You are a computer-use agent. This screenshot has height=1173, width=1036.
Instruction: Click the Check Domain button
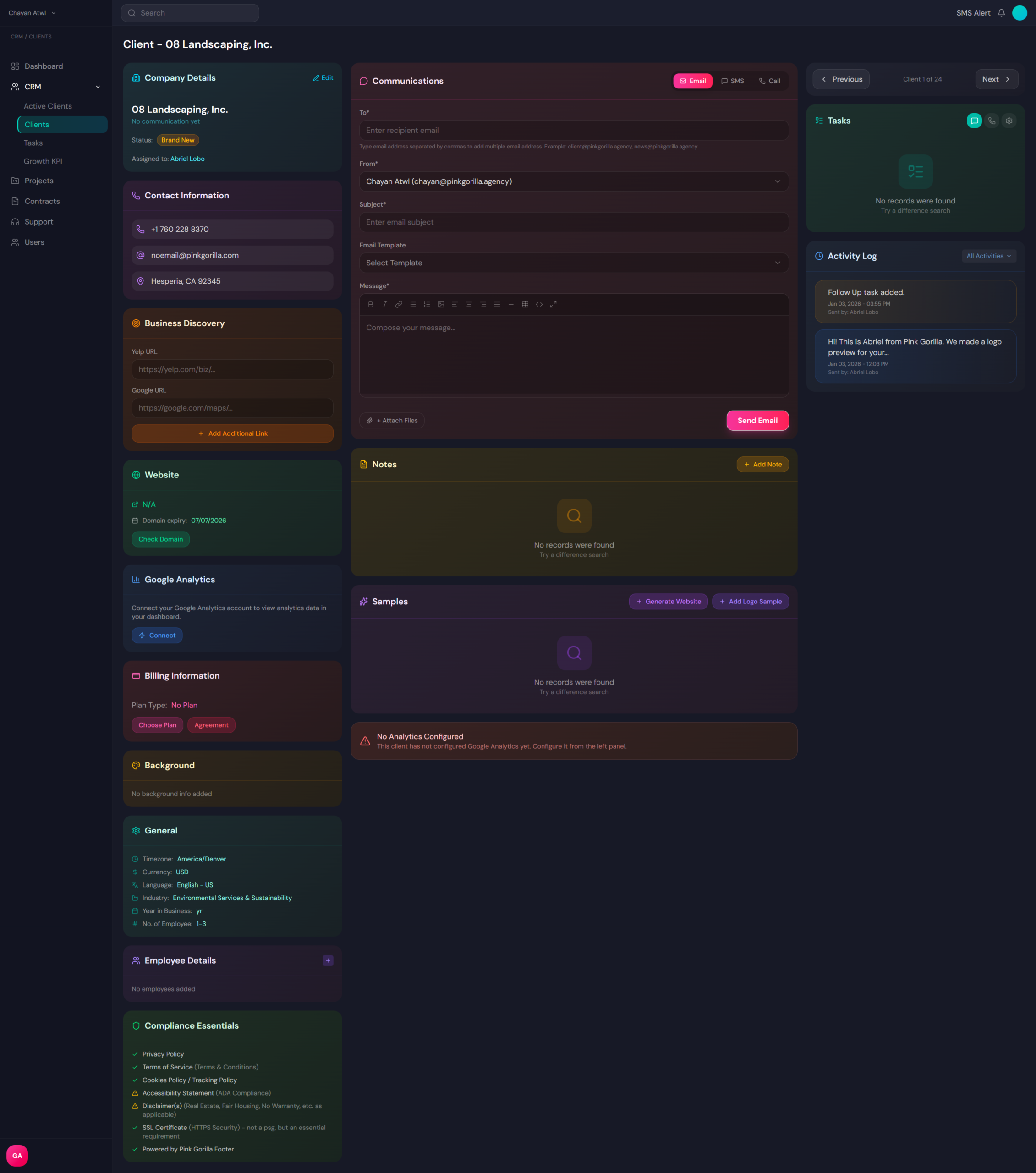pos(161,539)
